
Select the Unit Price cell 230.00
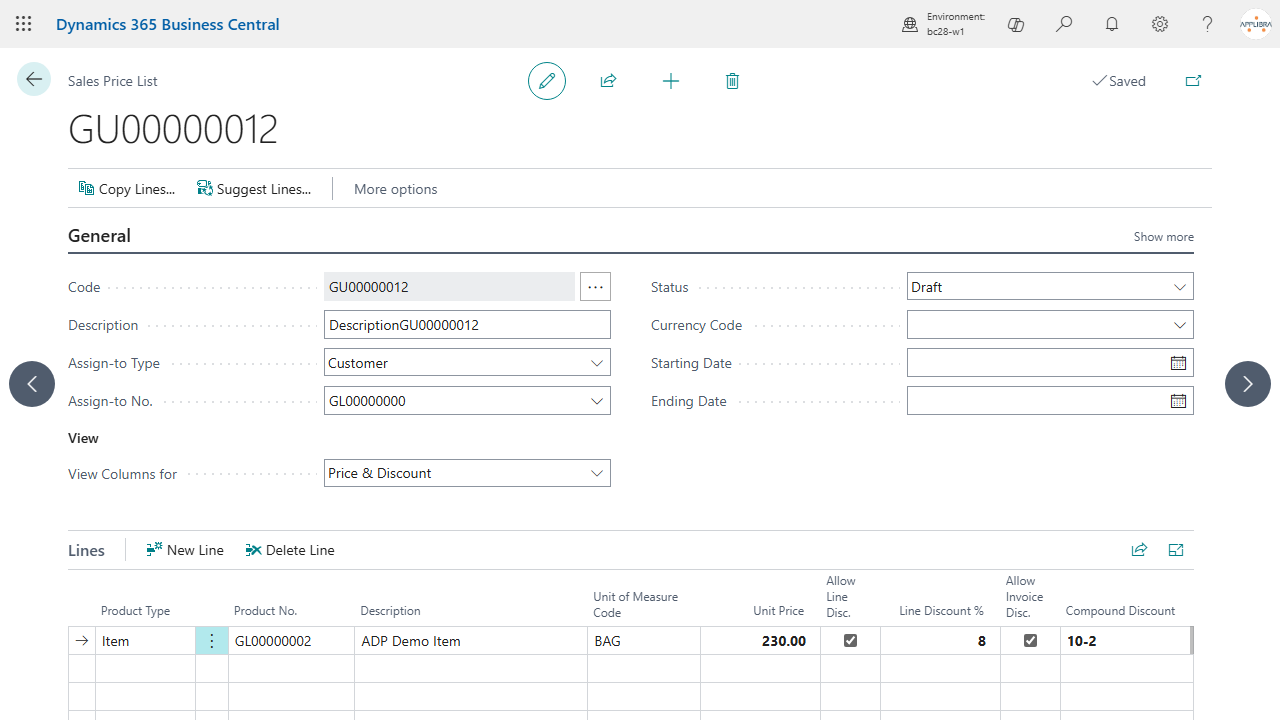[760, 641]
